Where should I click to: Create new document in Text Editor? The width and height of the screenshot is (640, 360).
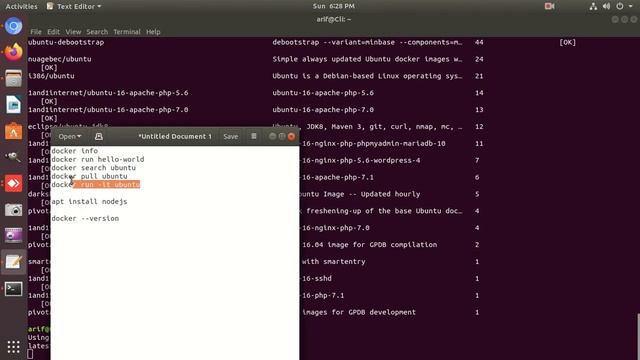click(x=98, y=136)
